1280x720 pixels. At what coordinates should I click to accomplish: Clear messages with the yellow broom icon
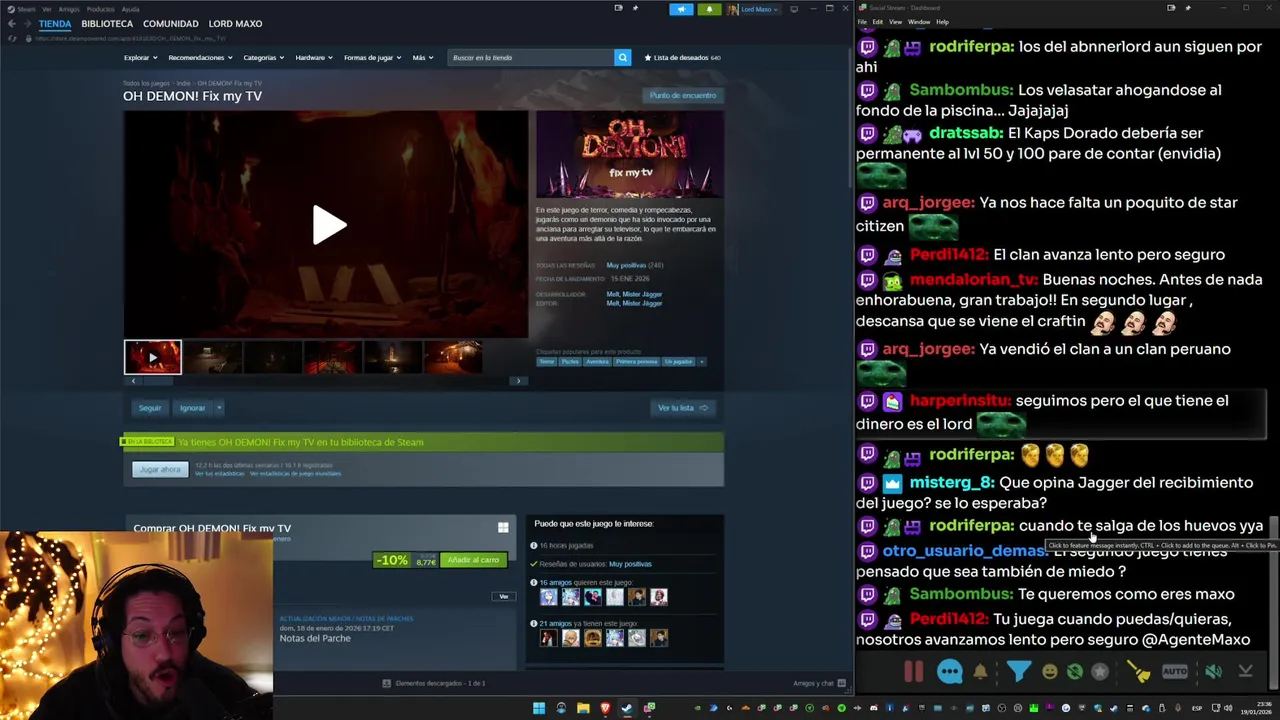pyautogui.click(x=1139, y=672)
